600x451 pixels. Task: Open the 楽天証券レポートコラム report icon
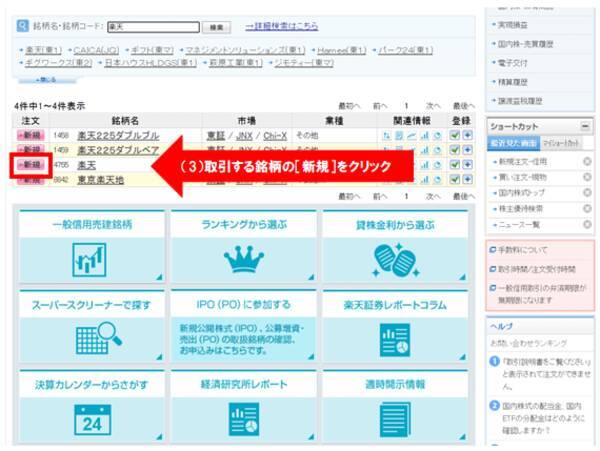(x=395, y=340)
